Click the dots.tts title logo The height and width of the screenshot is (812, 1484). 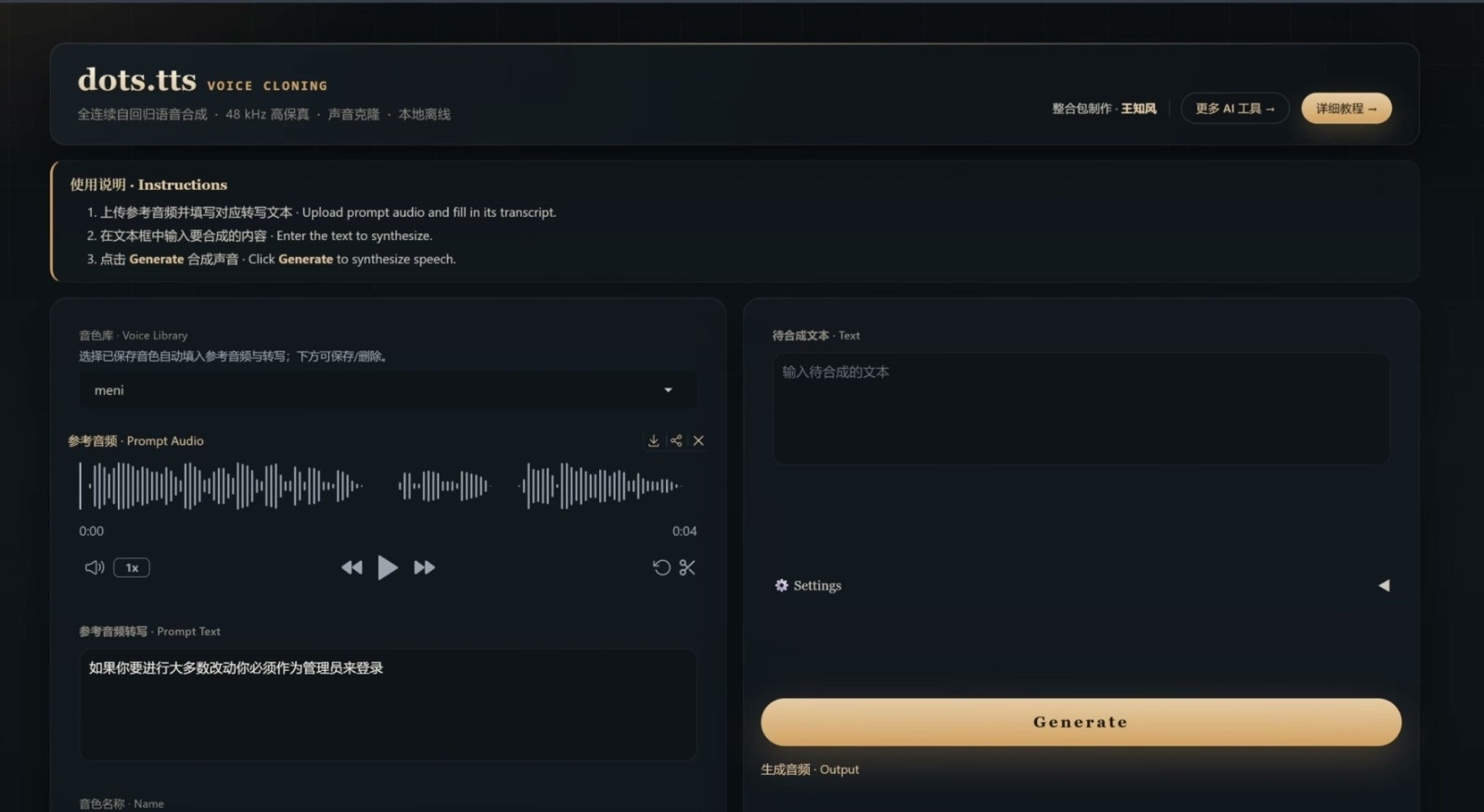137,81
